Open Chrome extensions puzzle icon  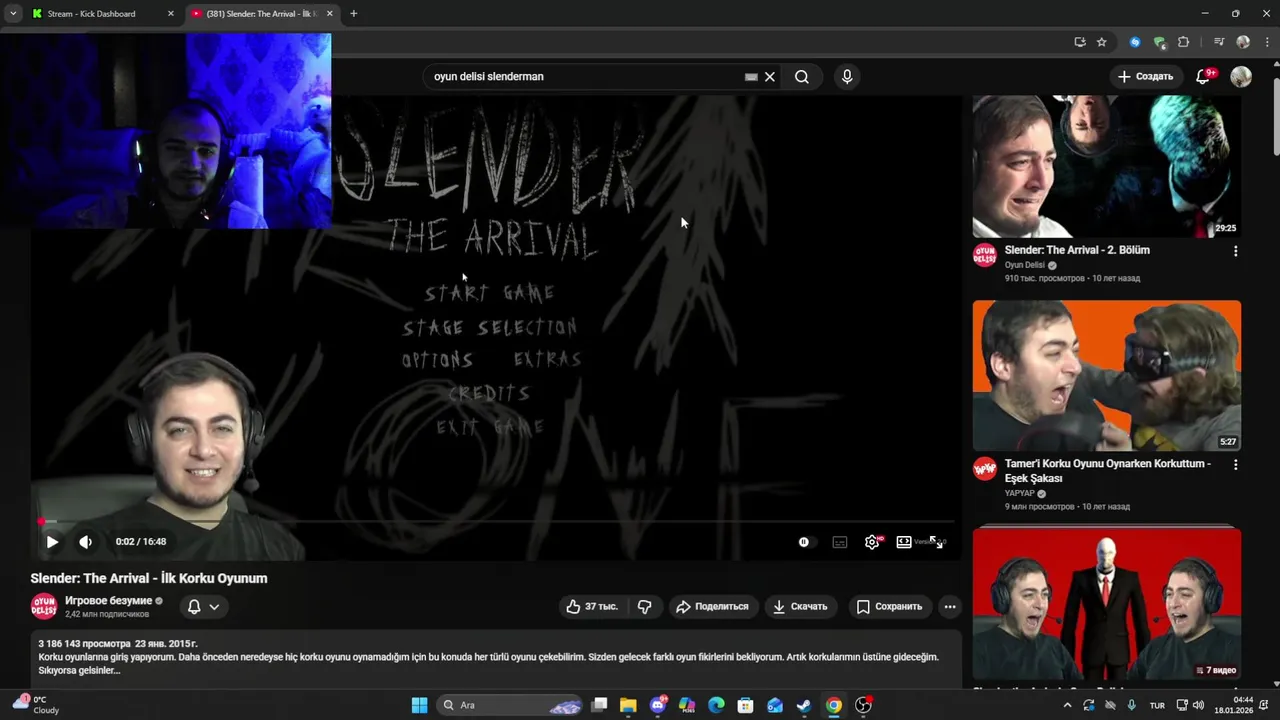click(x=1184, y=42)
